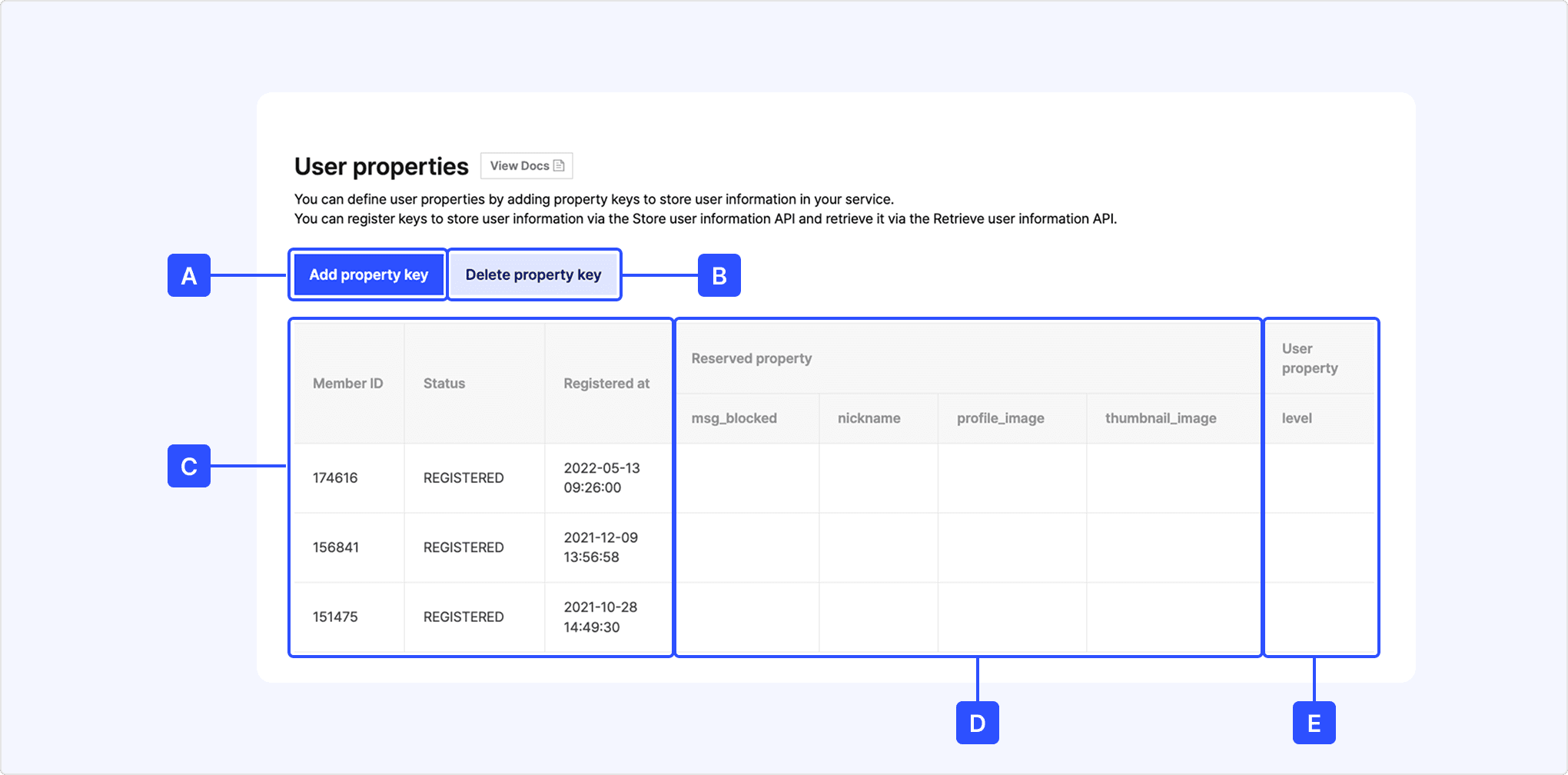Select the profile_image column header
The height and width of the screenshot is (775, 1568).
(1000, 418)
